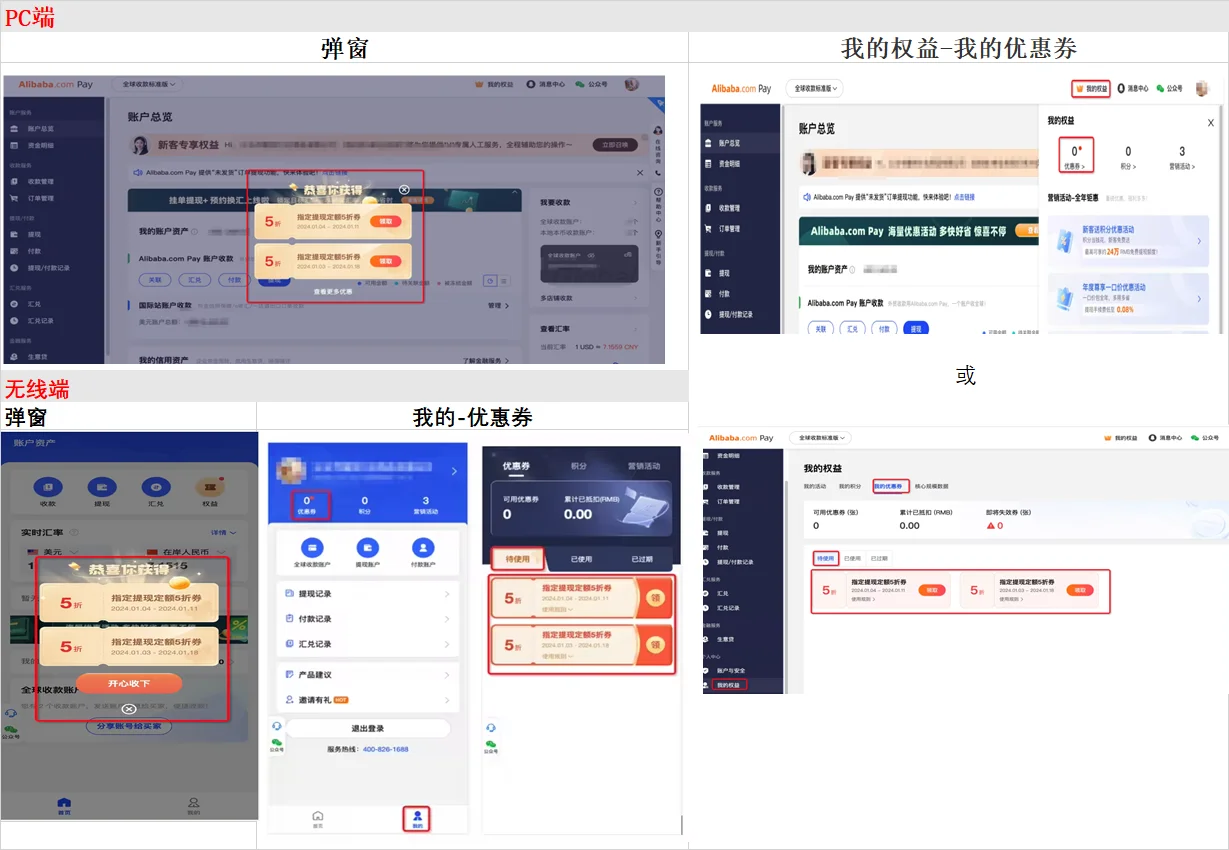Open 公众号 in the dimmed PC popup screenshot
The height and width of the screenshot is (850, 1229).
click(x=591, y=85)
